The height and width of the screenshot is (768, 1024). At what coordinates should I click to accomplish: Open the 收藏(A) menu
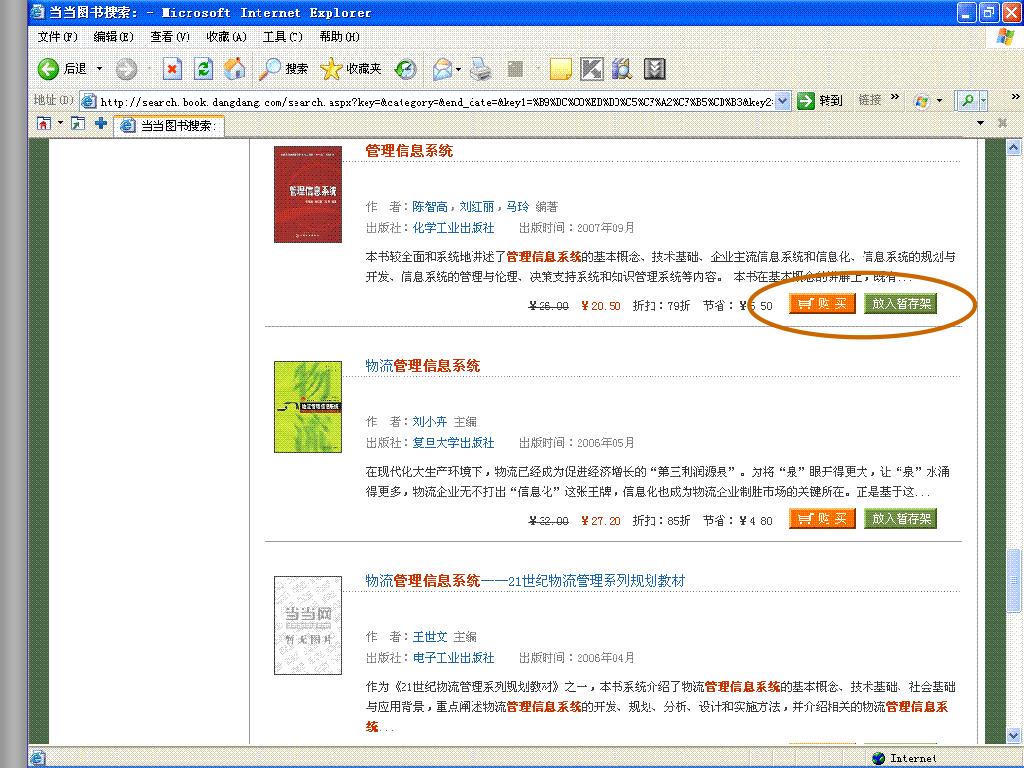[x=227, y=37]
